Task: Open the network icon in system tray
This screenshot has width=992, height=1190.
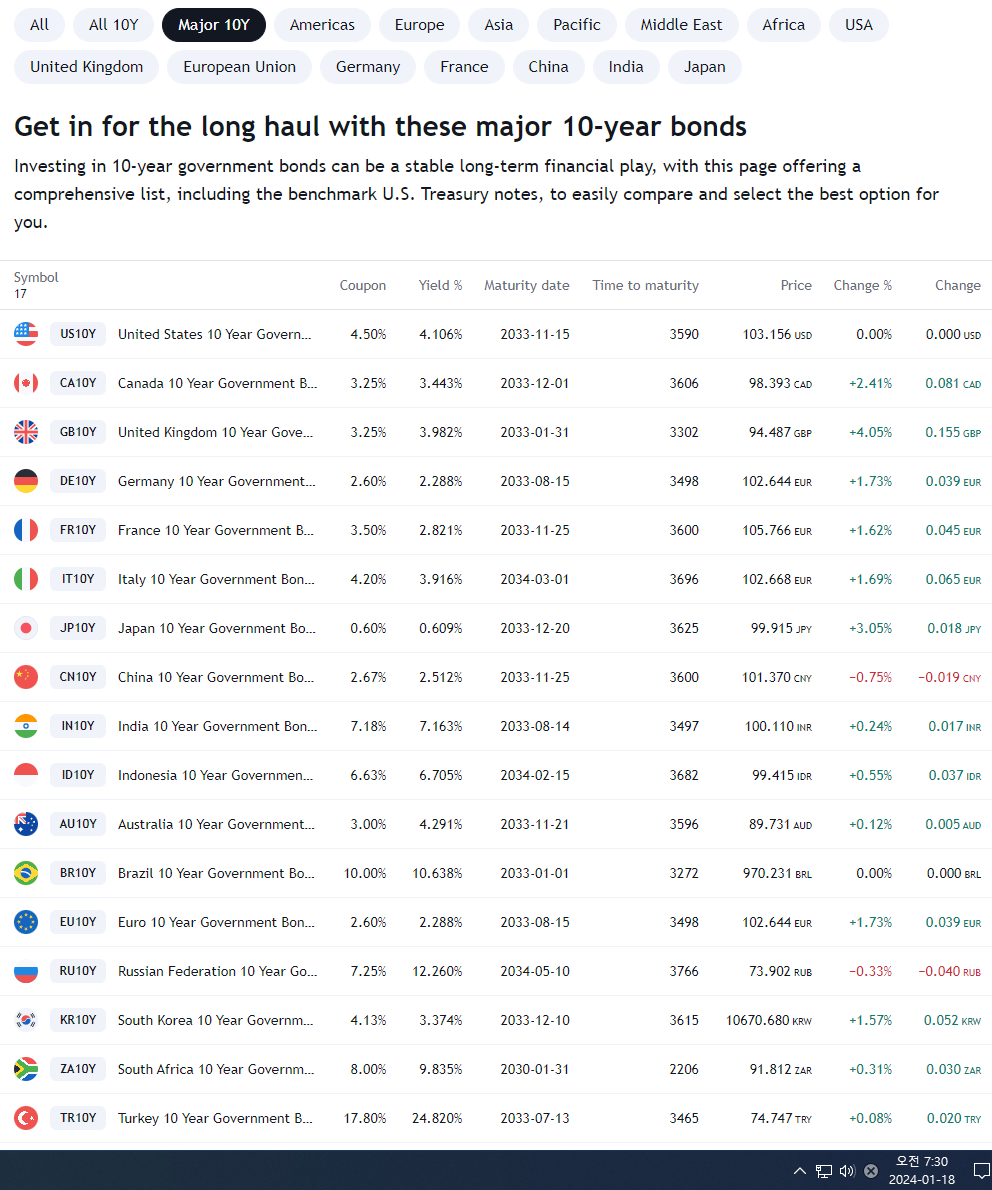Action: pyautogui.click(x=824, y=1171)
